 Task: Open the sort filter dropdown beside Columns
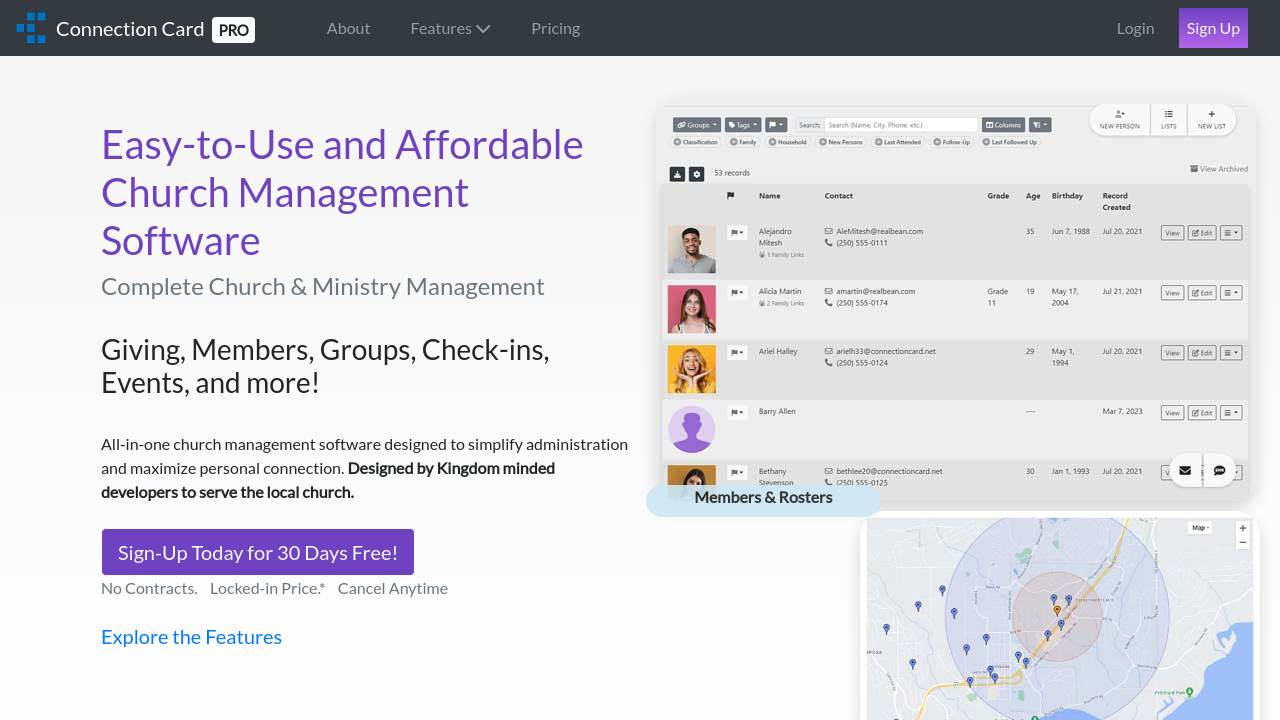(x=1040, y=125)
